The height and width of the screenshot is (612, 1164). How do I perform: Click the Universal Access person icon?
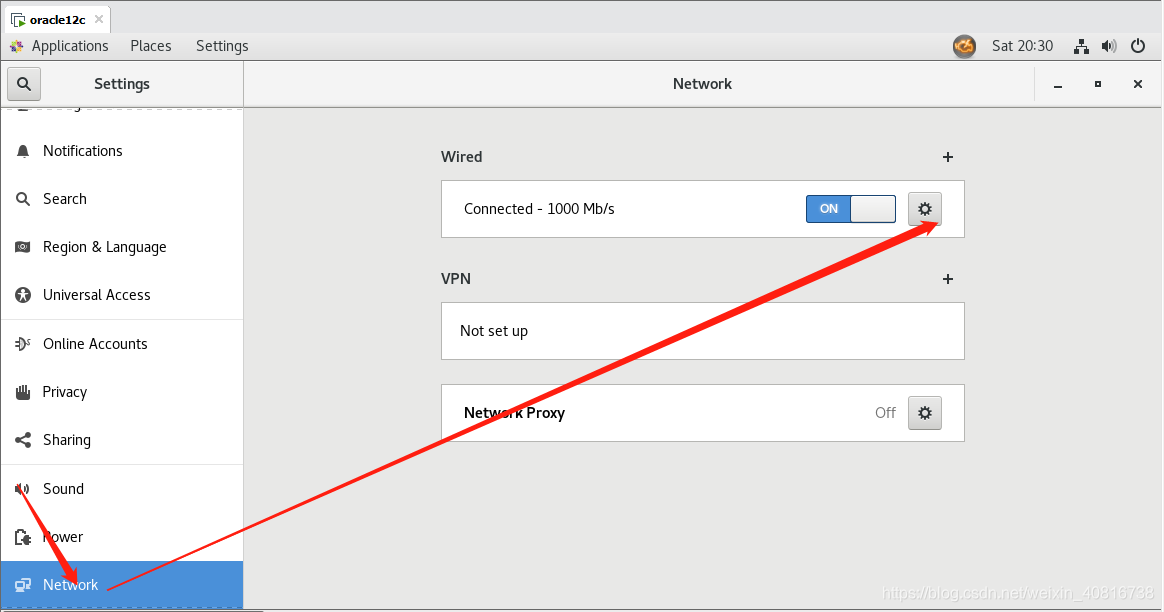coord(23,295)
